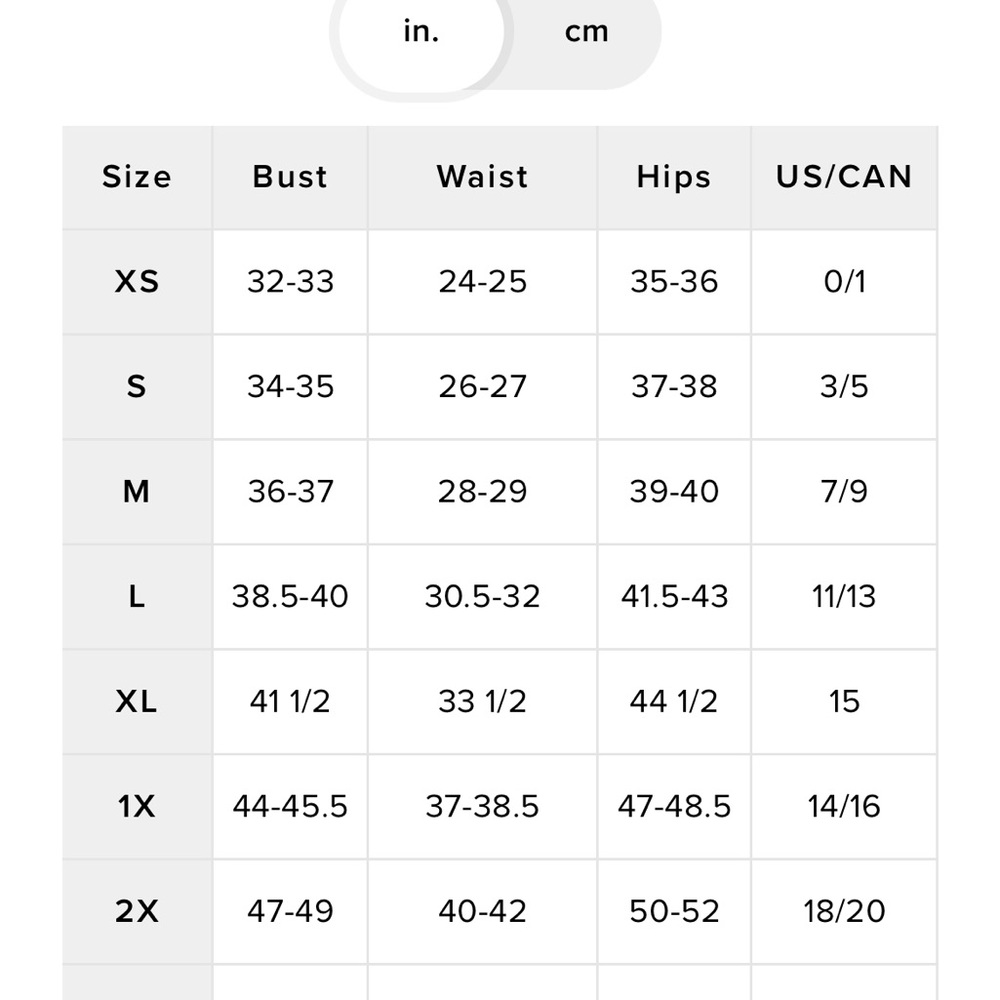Viewport: 1000px width, 1000px height.
Task: Select the XS size row label
Action: [137, 282]
